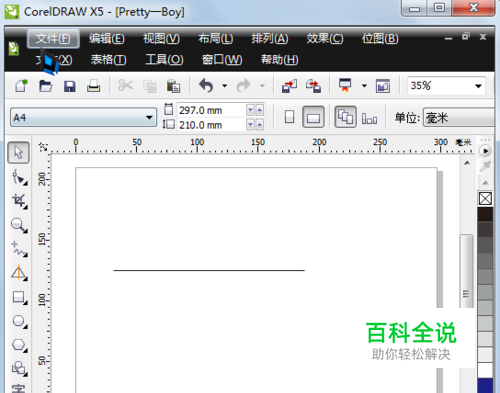The width and height of the screenshot is (500, 393).
Task: Open color palette flyout arrow
Action: tap(485, 151)
